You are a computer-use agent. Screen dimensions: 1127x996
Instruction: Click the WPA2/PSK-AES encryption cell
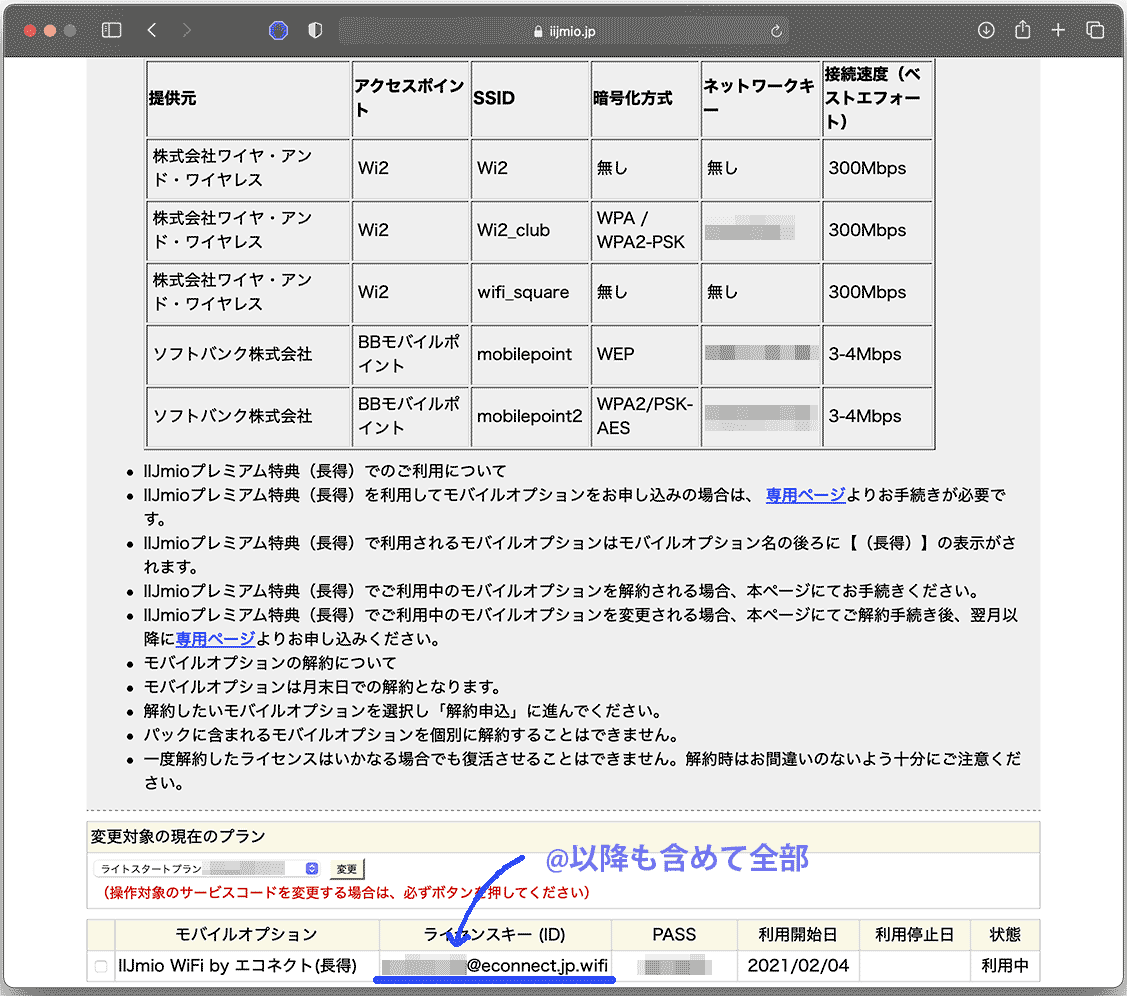[645, 415]
